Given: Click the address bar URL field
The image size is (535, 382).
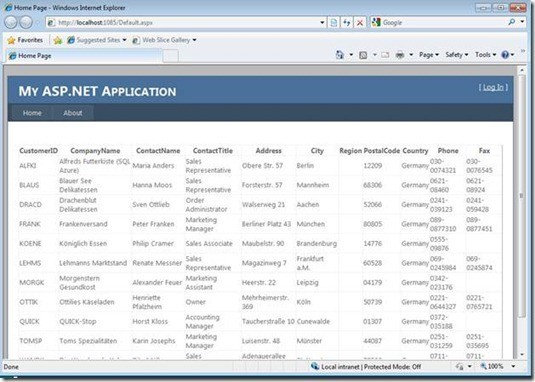Looking at the screenshot, I should click(187, 23).
